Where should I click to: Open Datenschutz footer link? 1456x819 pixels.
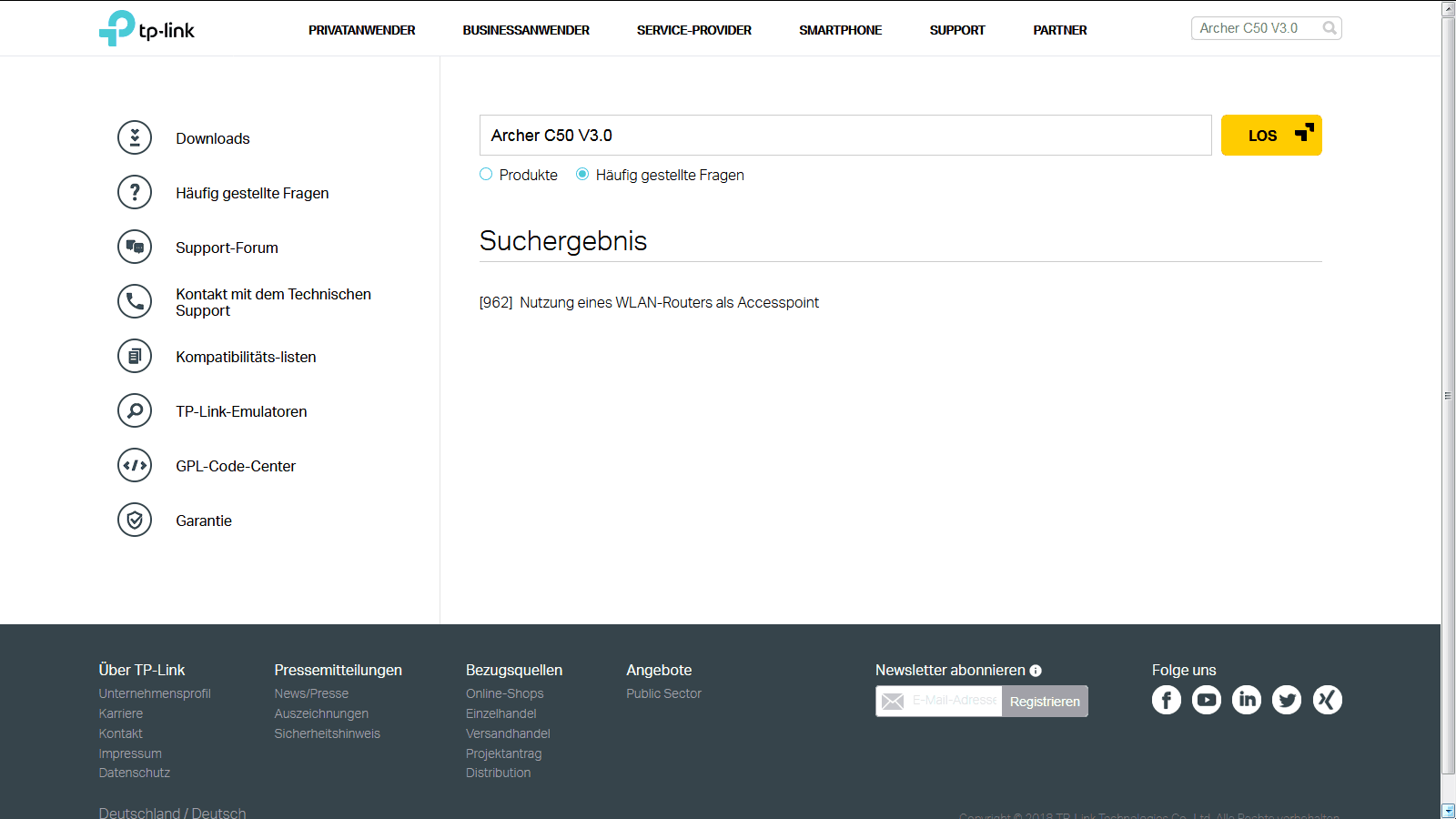pyautogui.click(x=135, y=773)
